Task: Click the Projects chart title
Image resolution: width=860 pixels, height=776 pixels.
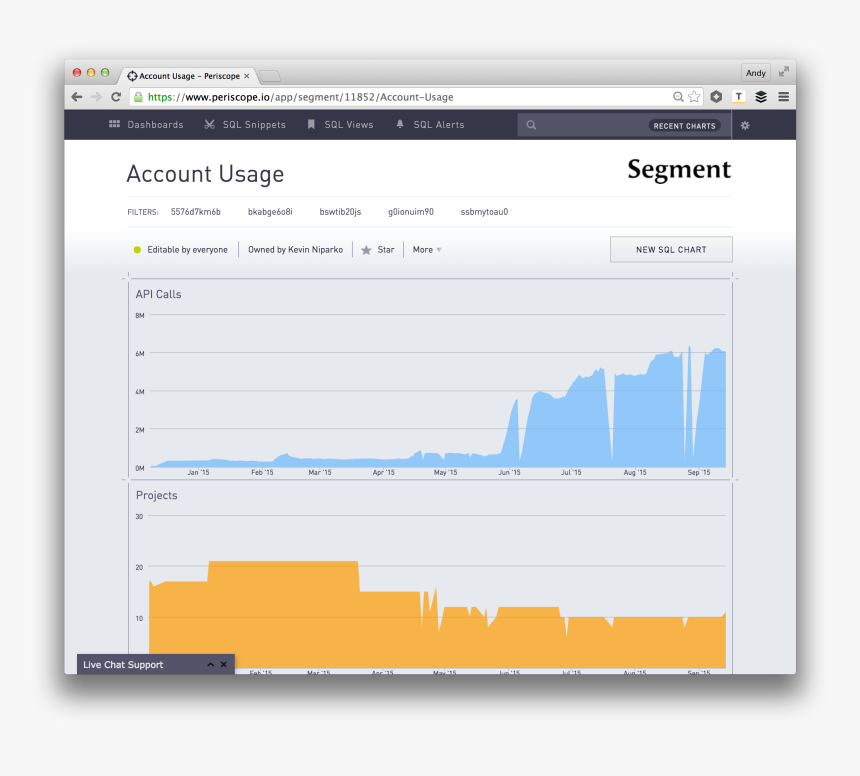Action: point(156,495)
